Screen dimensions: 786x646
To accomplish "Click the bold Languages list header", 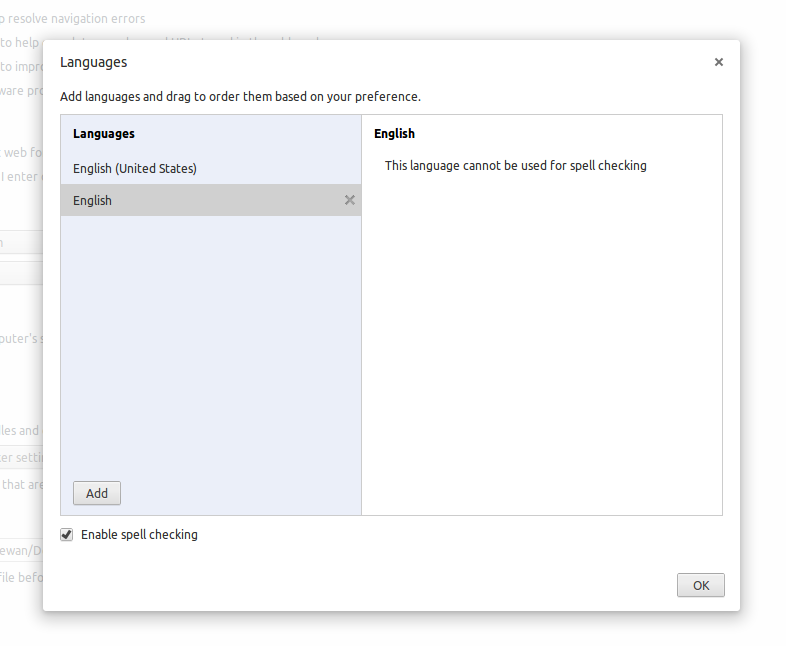I will [x=104, y=133].
